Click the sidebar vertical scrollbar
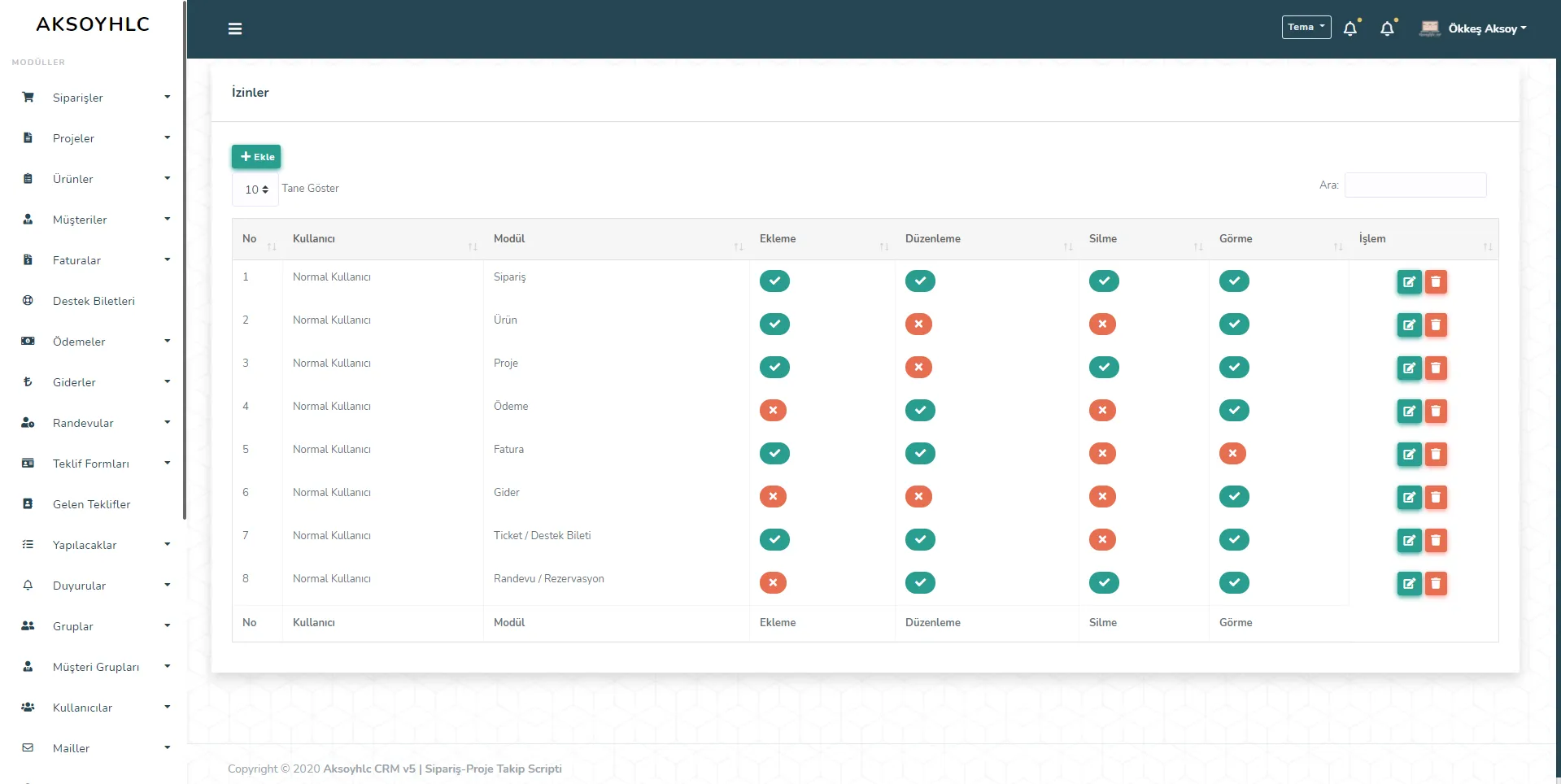 (185, 260)
